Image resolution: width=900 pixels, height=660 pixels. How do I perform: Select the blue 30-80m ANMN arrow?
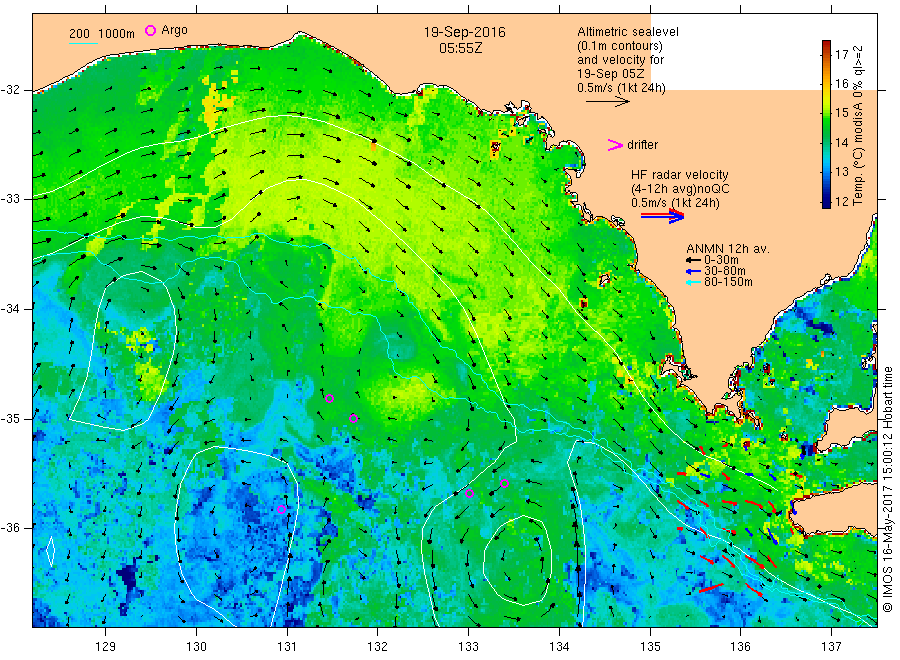(693, 271)
